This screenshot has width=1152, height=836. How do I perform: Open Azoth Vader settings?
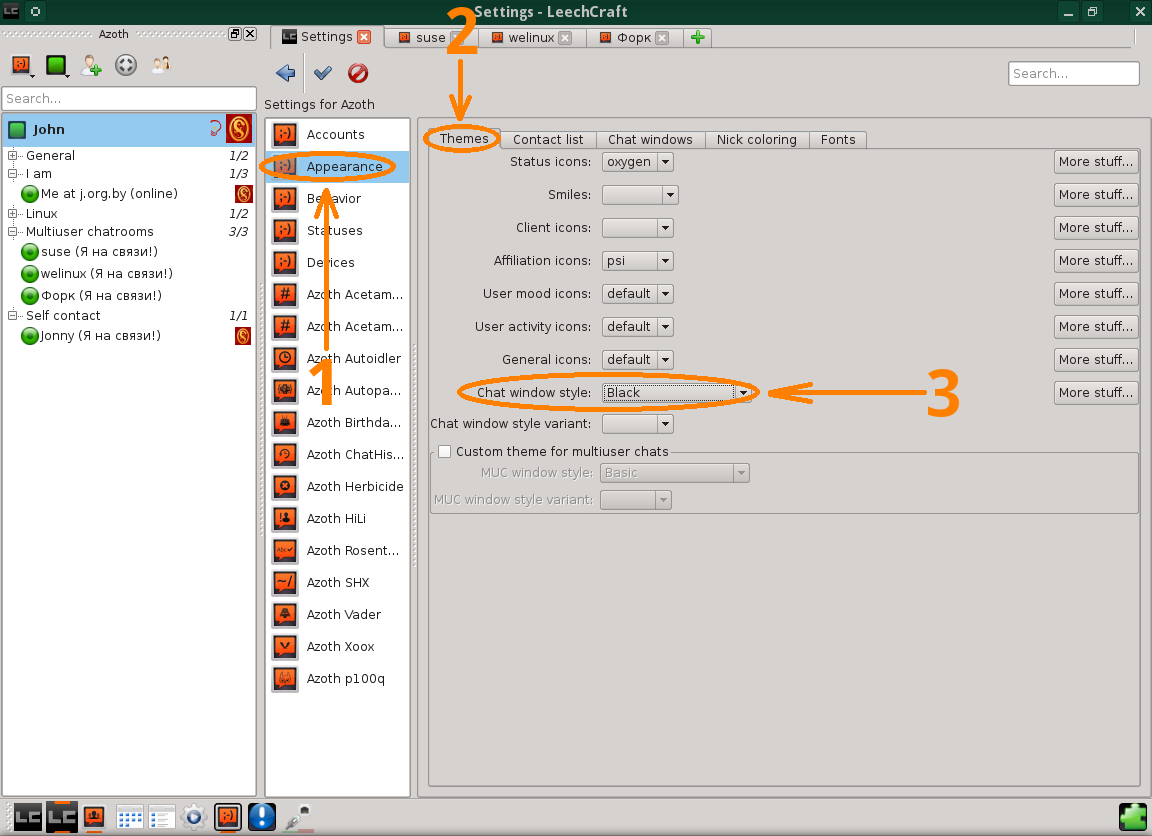coord(337,614)
